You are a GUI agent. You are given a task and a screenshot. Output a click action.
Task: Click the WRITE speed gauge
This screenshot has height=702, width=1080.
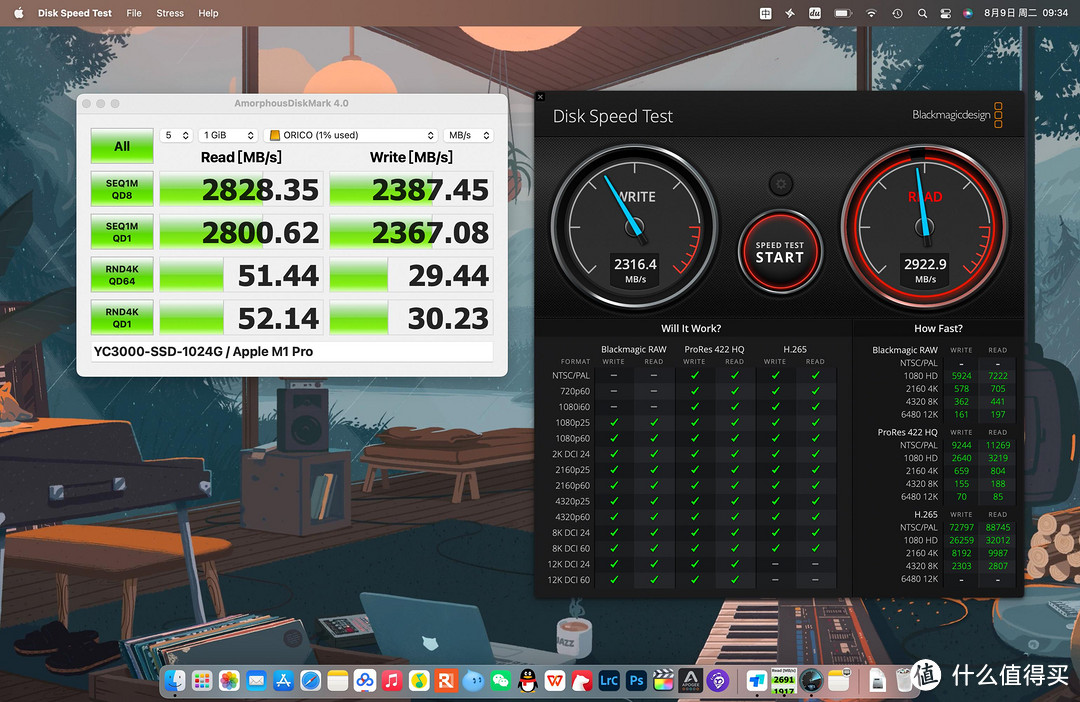point(634,226)
